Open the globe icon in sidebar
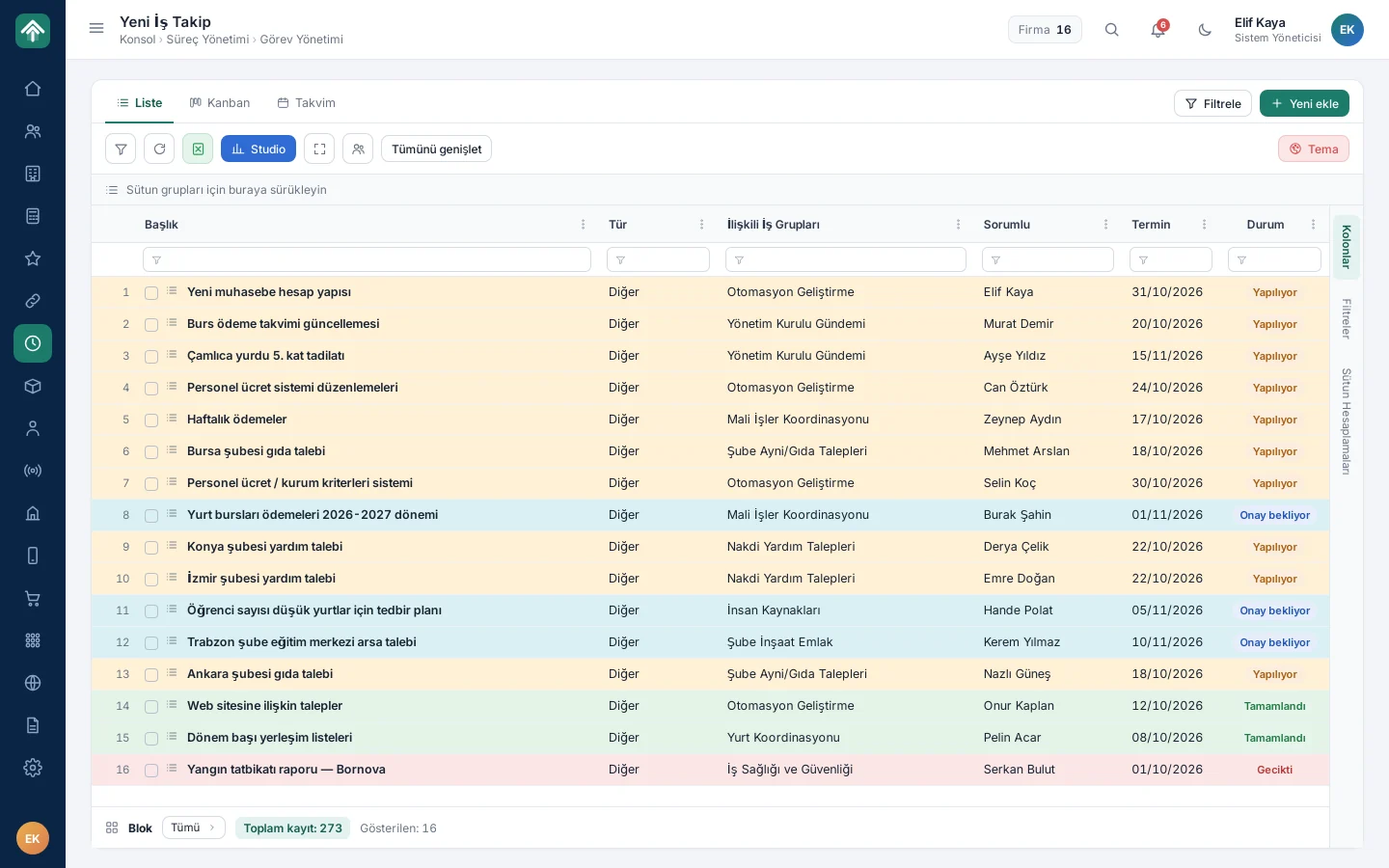 (x=33, y=683)
